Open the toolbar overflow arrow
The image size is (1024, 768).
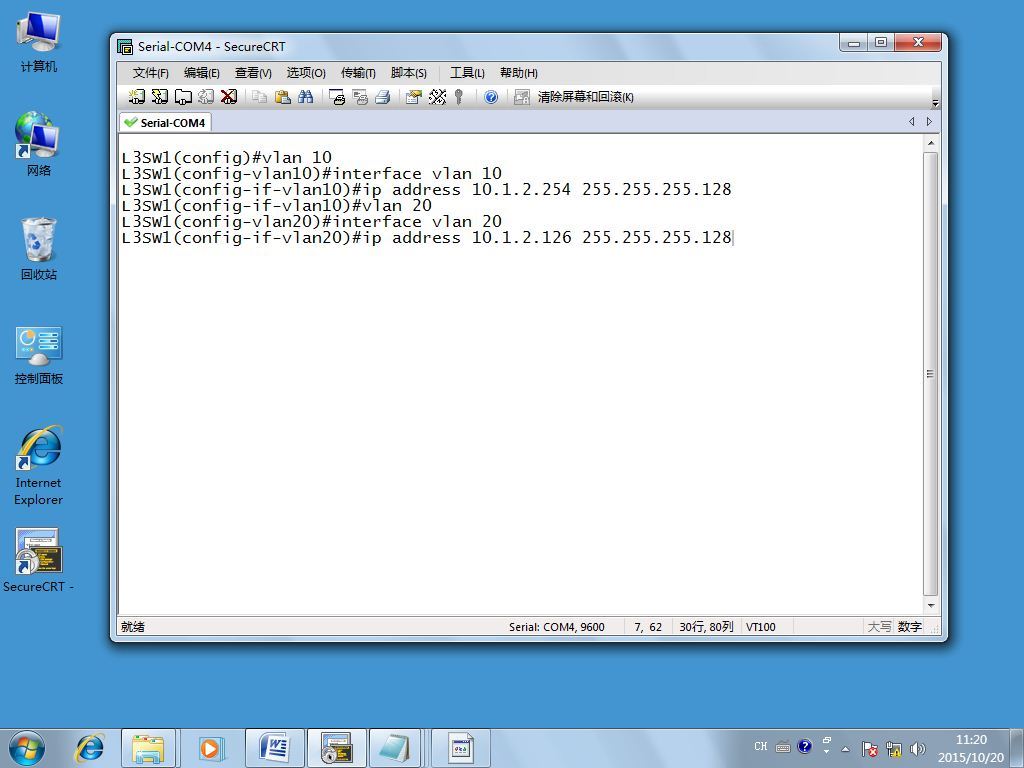(935, 103)
